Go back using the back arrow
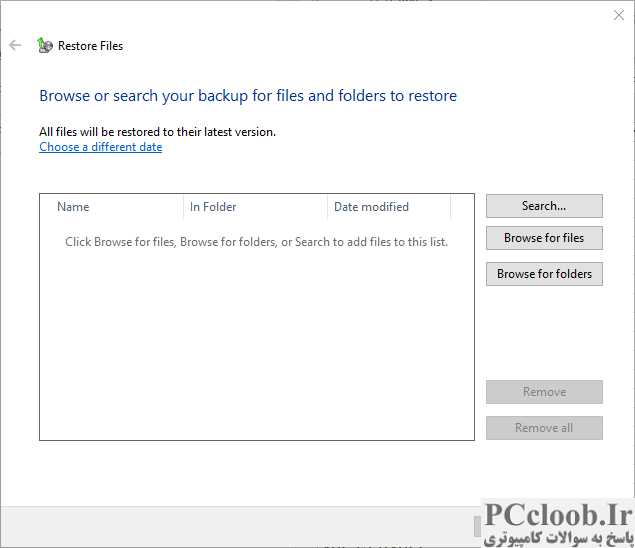 point(15,45)
